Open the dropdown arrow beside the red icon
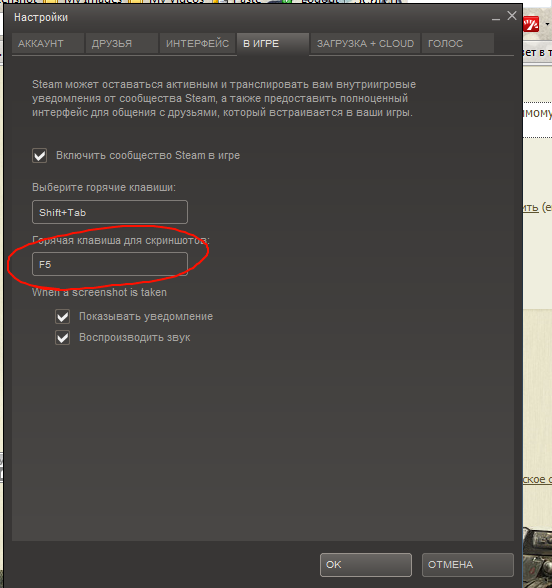This screenshot has width=552, height=588. click(x=548, y=25)
